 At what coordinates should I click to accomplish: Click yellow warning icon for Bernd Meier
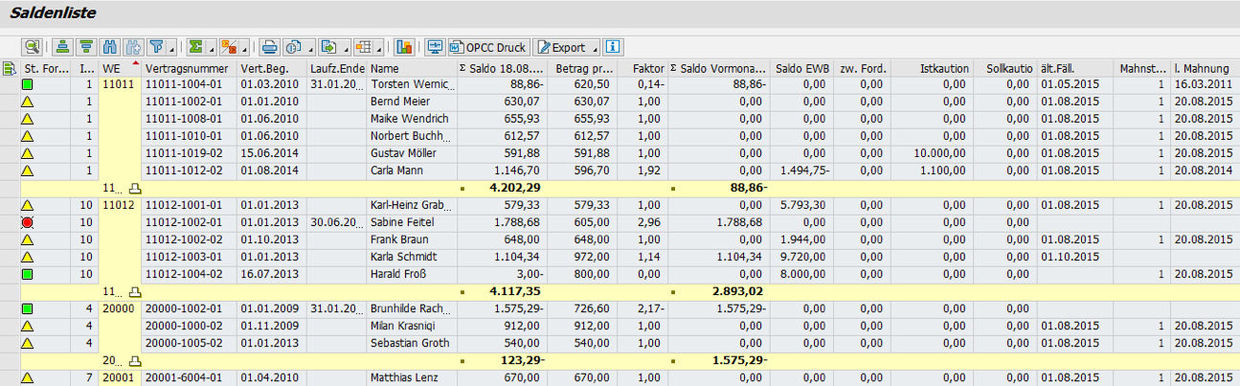point(28,102)
